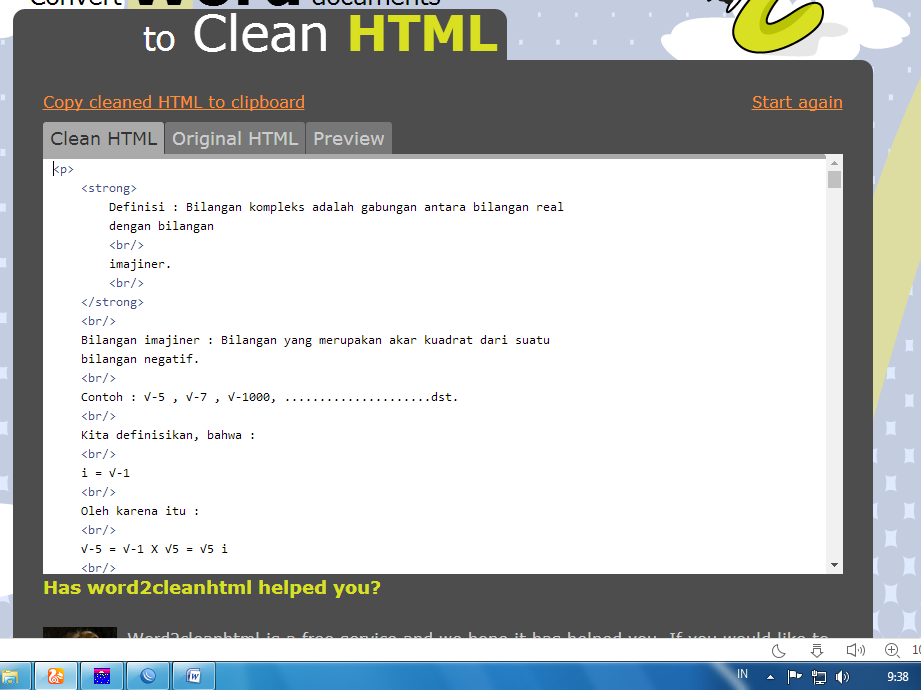This screenshot has height=690, width=921.
Task: Click the opening <p> tag line
Action: point(63,169)
